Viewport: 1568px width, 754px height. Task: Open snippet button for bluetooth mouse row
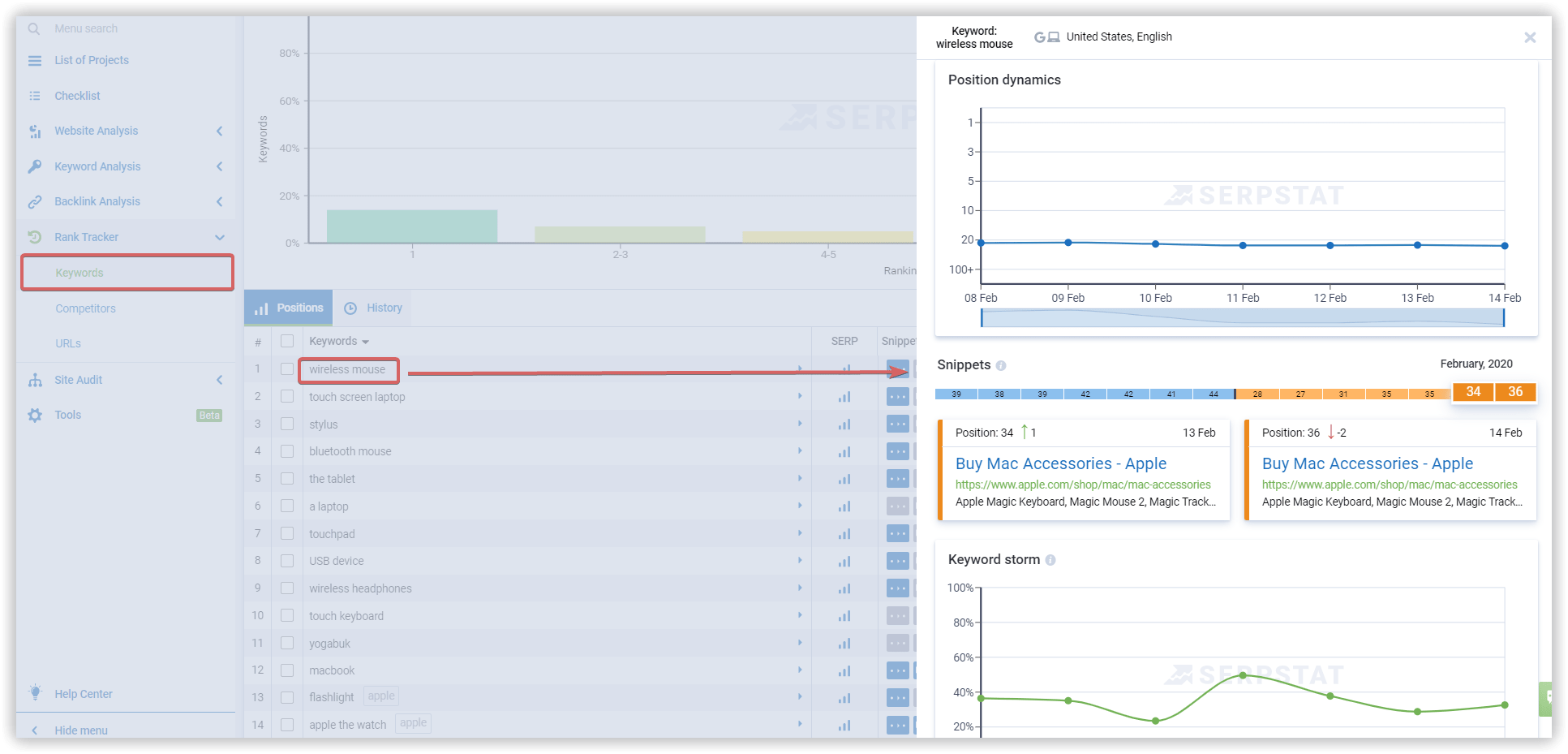(897, 452)
